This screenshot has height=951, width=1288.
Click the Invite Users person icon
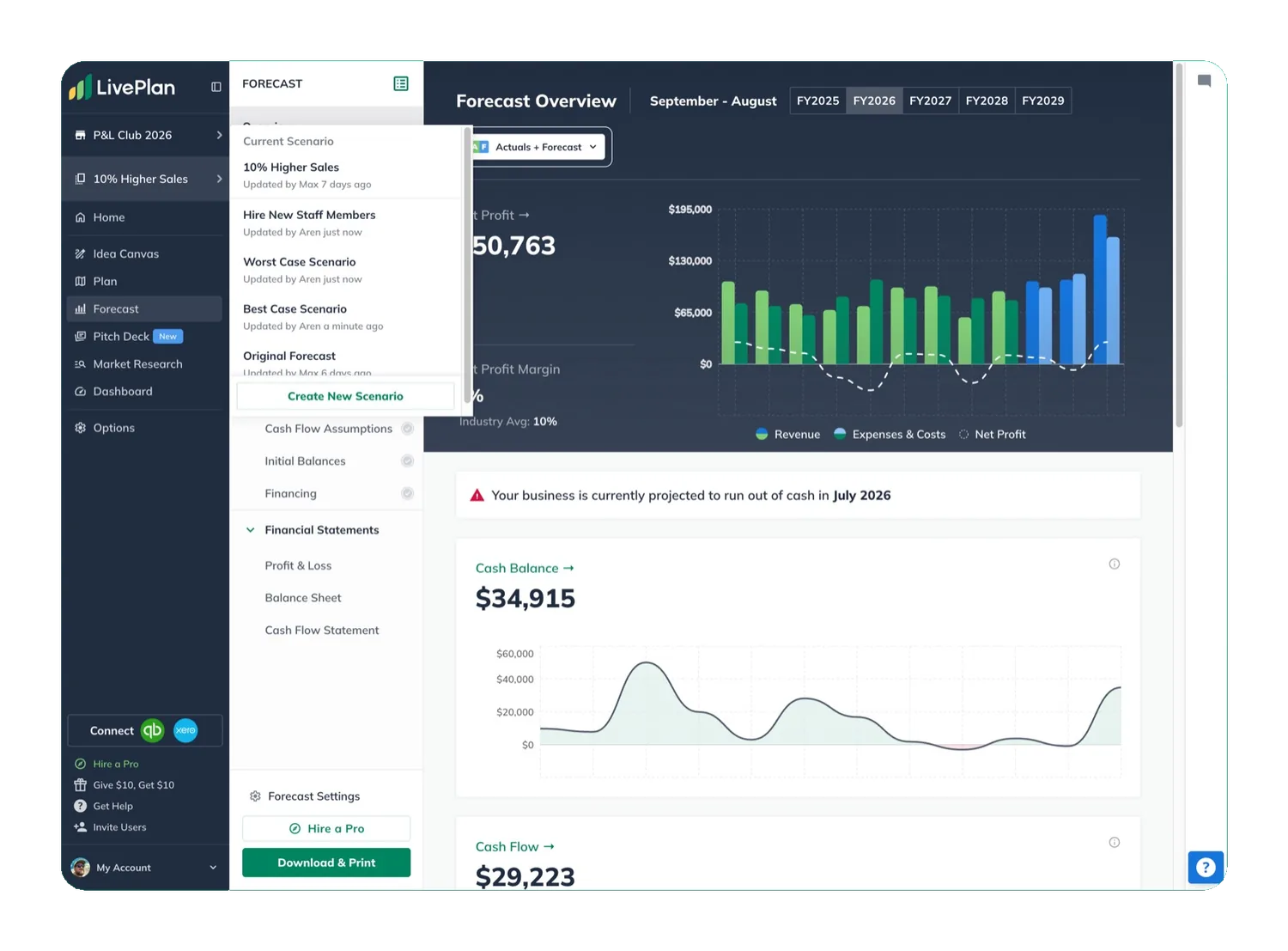point(80,827)
